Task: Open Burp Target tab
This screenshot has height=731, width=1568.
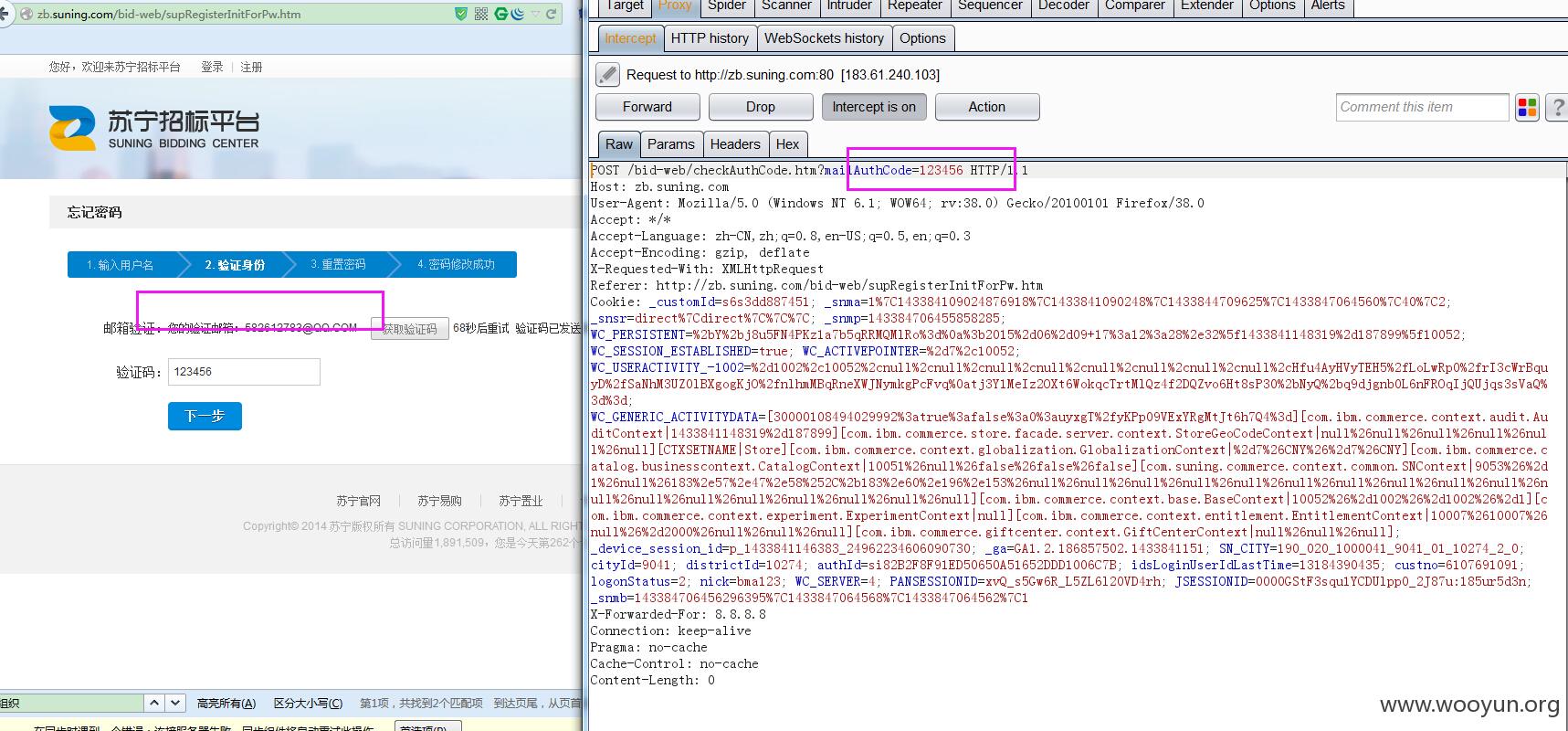Action: 624,6
